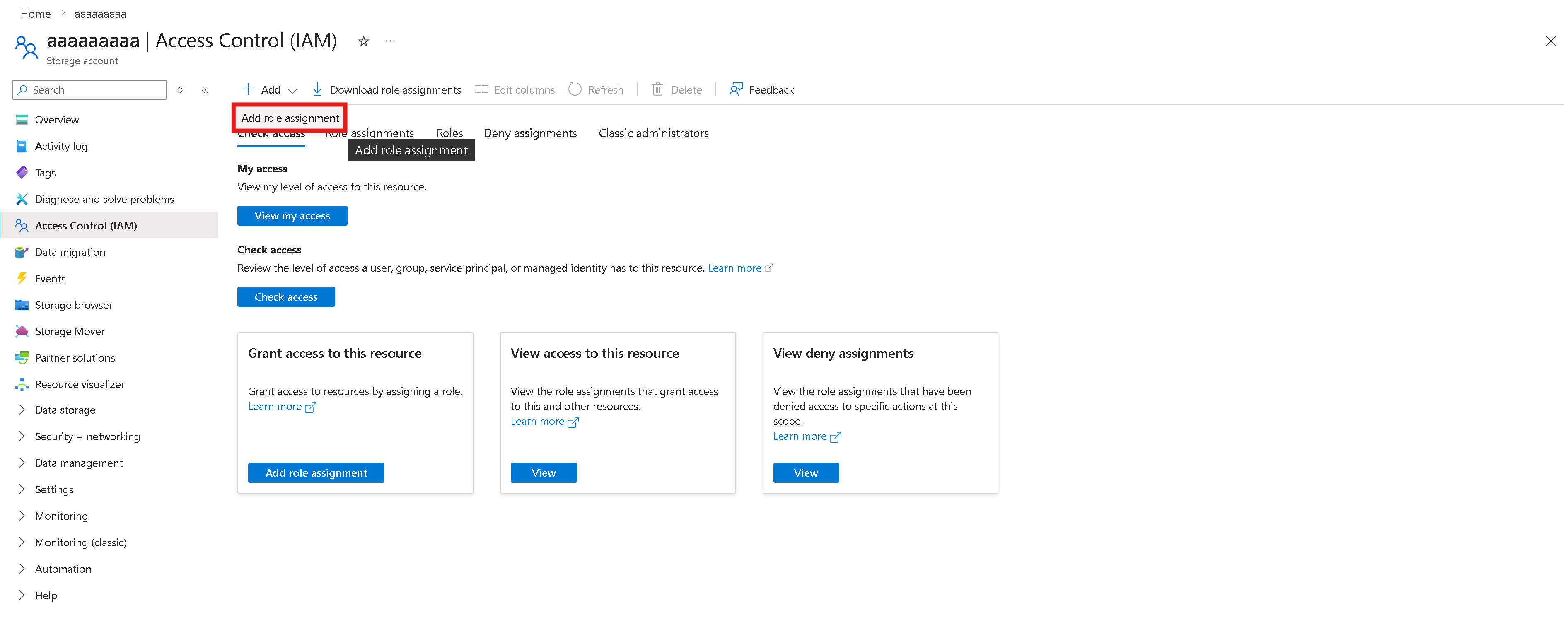Viewport: 1568px width, 617px height.
Task: Click the blue Check access button
Action: (x=285, y=297)
